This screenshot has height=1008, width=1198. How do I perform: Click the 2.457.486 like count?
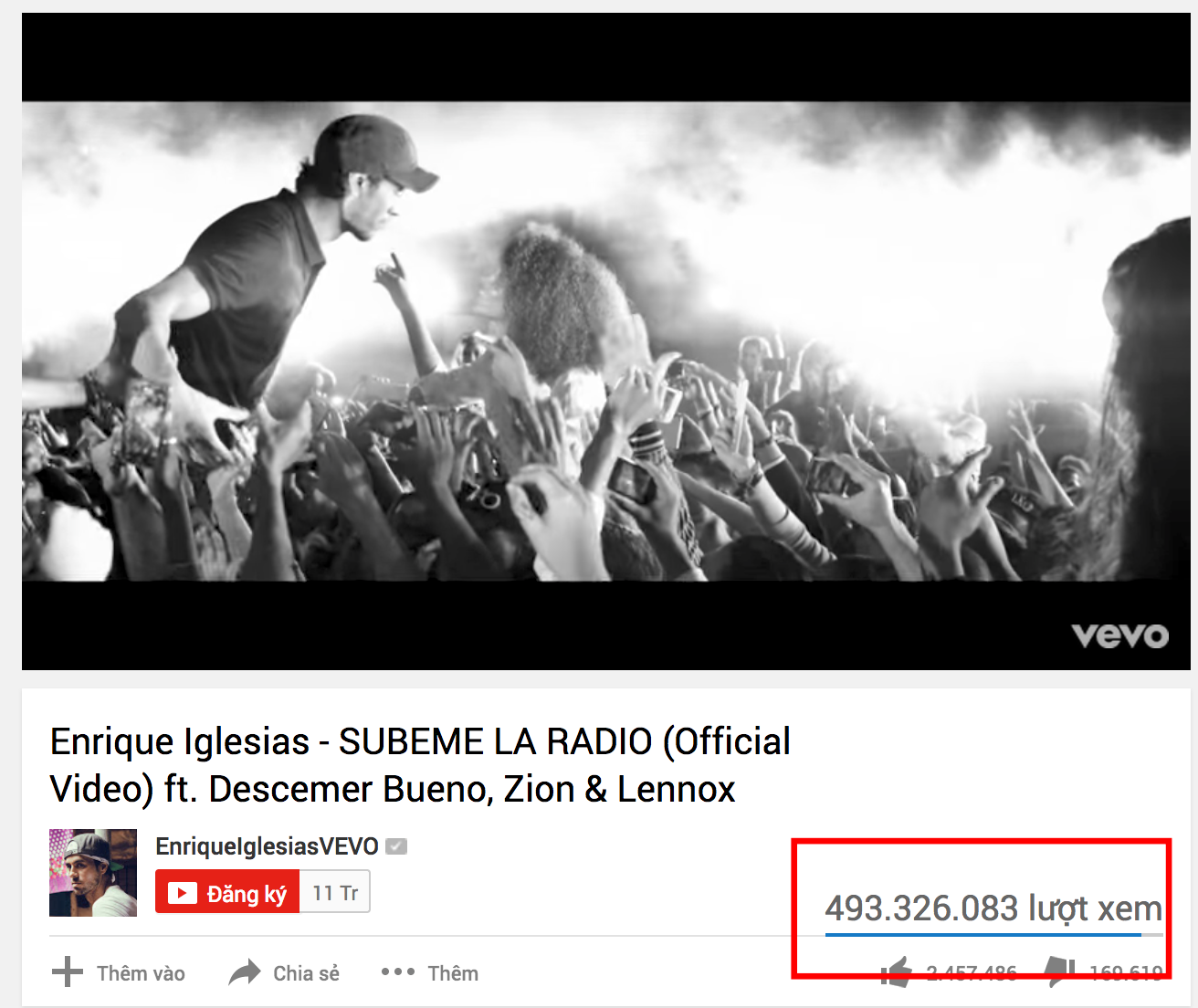tap(972, 973)
